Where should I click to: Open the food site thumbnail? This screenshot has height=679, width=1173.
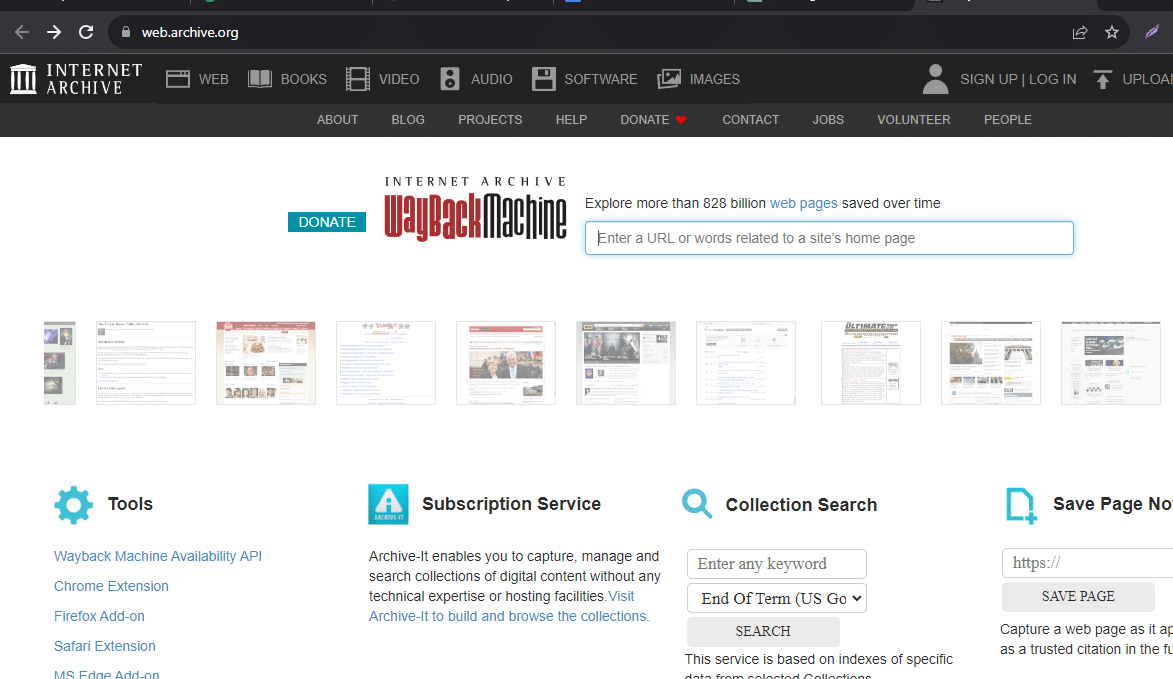(x=266, y=363)
